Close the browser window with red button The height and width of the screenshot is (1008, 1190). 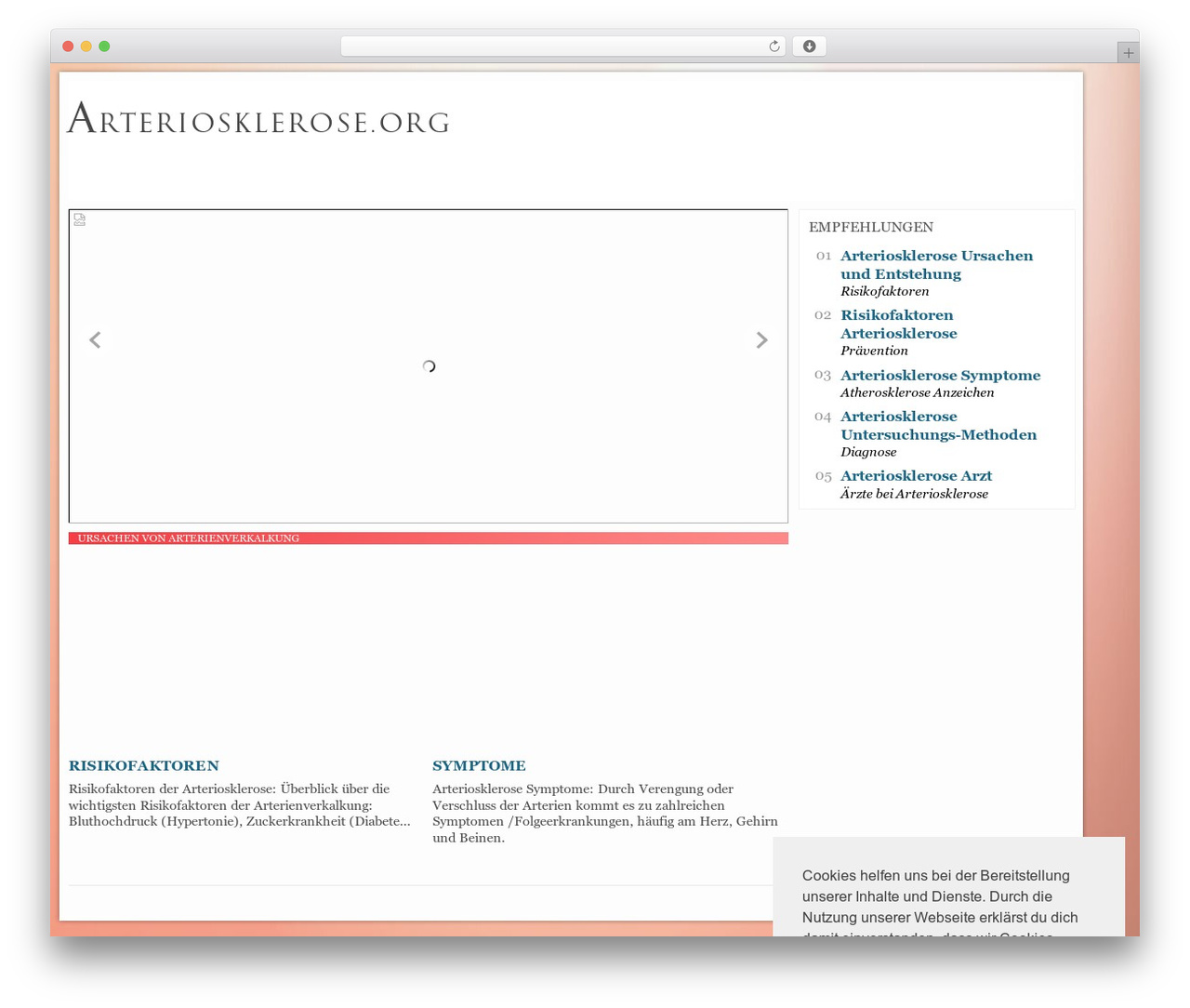point(68,46)
